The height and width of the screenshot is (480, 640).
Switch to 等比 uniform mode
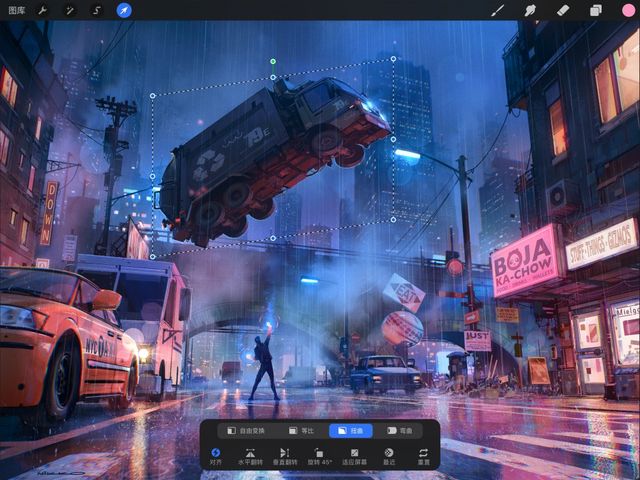coord(302,431)
